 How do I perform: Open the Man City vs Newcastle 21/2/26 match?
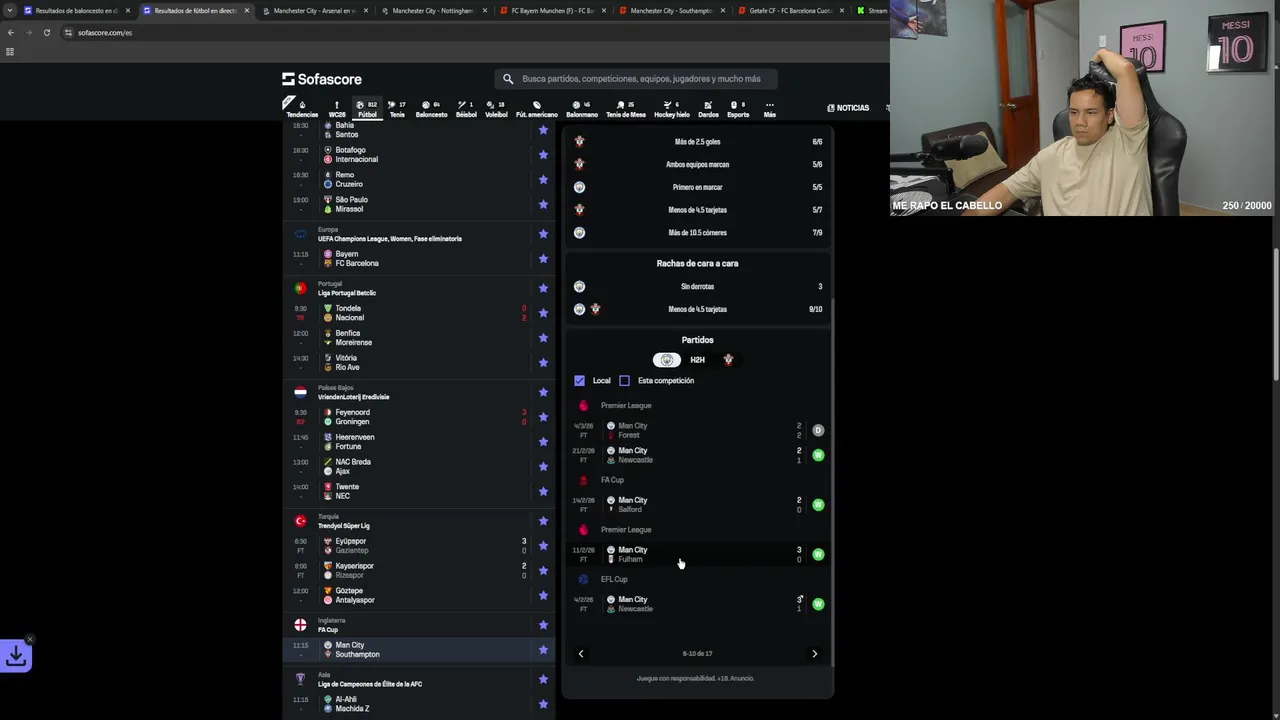pyautogui.click(x=697, y=455)
